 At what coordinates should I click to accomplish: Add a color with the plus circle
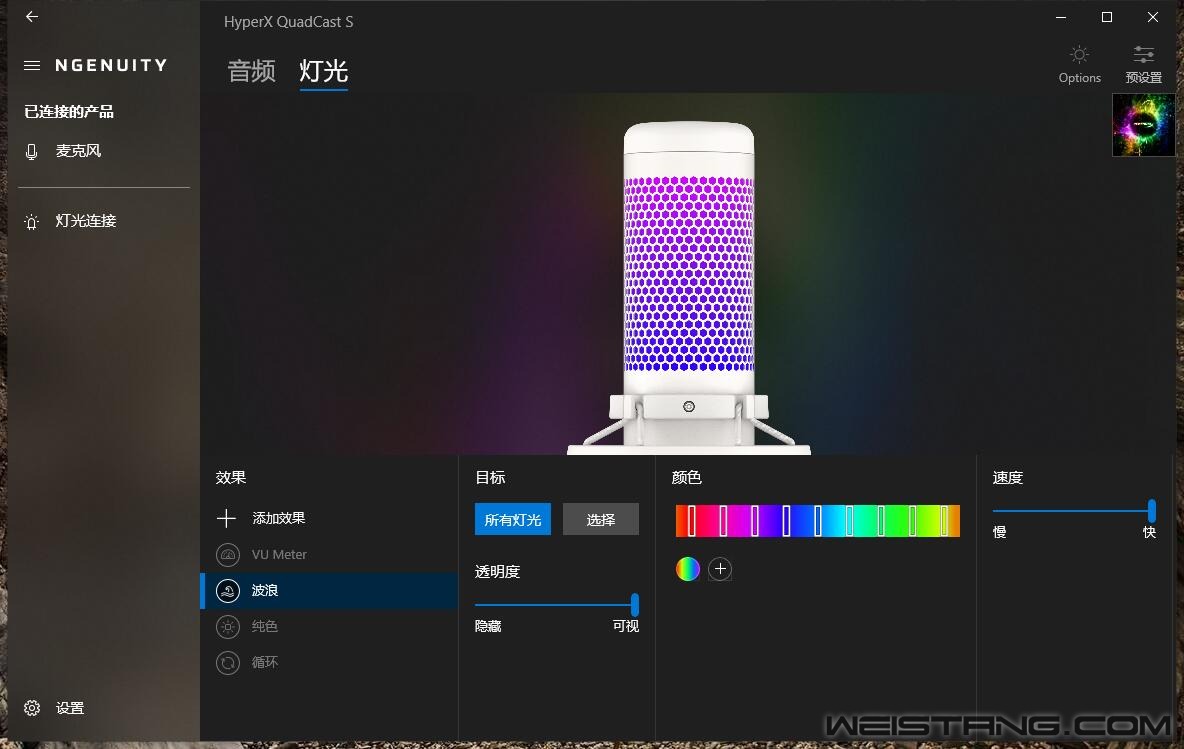(x=720, y=569)
